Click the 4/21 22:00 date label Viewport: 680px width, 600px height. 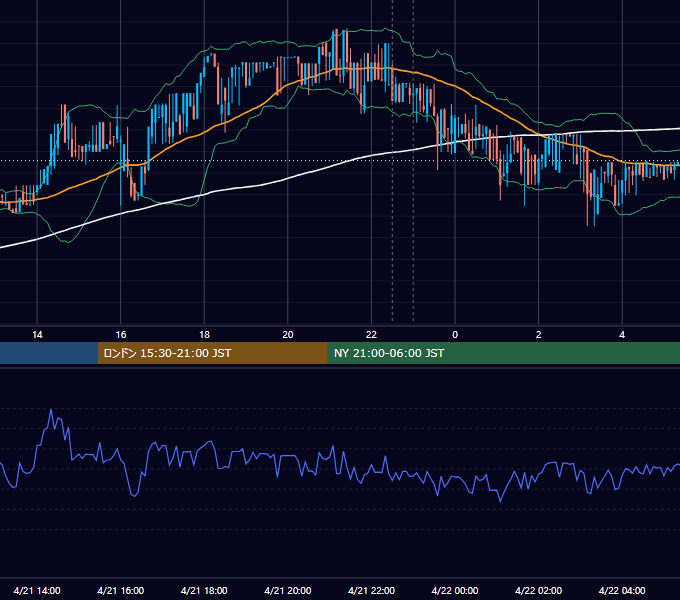371,590
